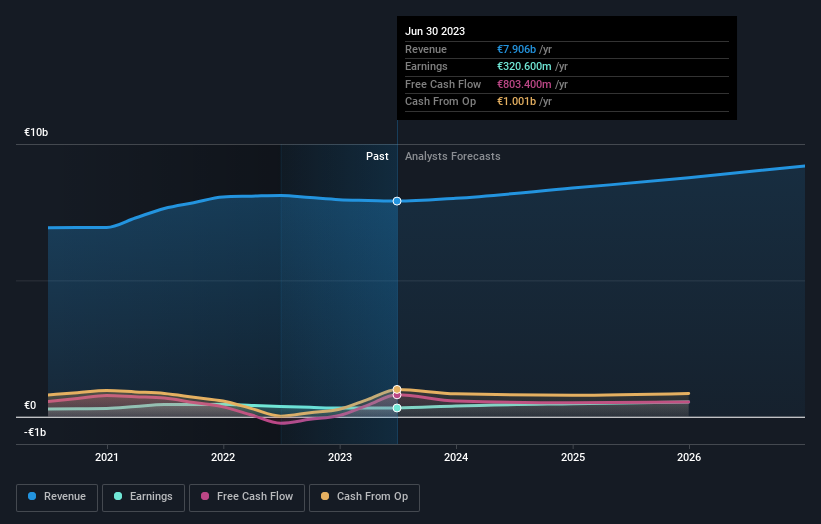Click the blue Revenue data point marker
Image resolution: width=821 pixels, height=524 pixels.
click(397, 201)
